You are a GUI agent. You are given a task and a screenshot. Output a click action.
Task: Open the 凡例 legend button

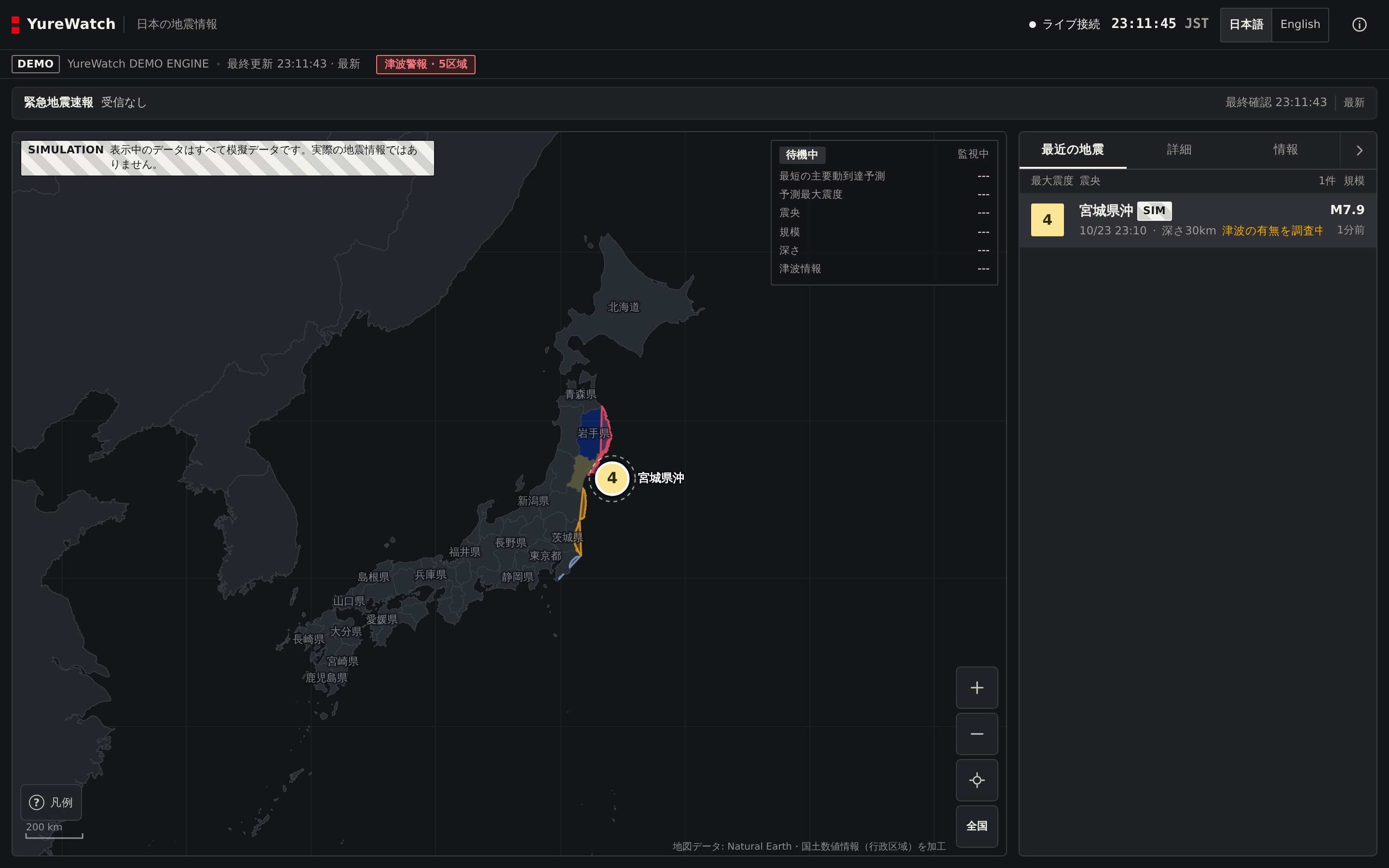[x=51, y=802]
